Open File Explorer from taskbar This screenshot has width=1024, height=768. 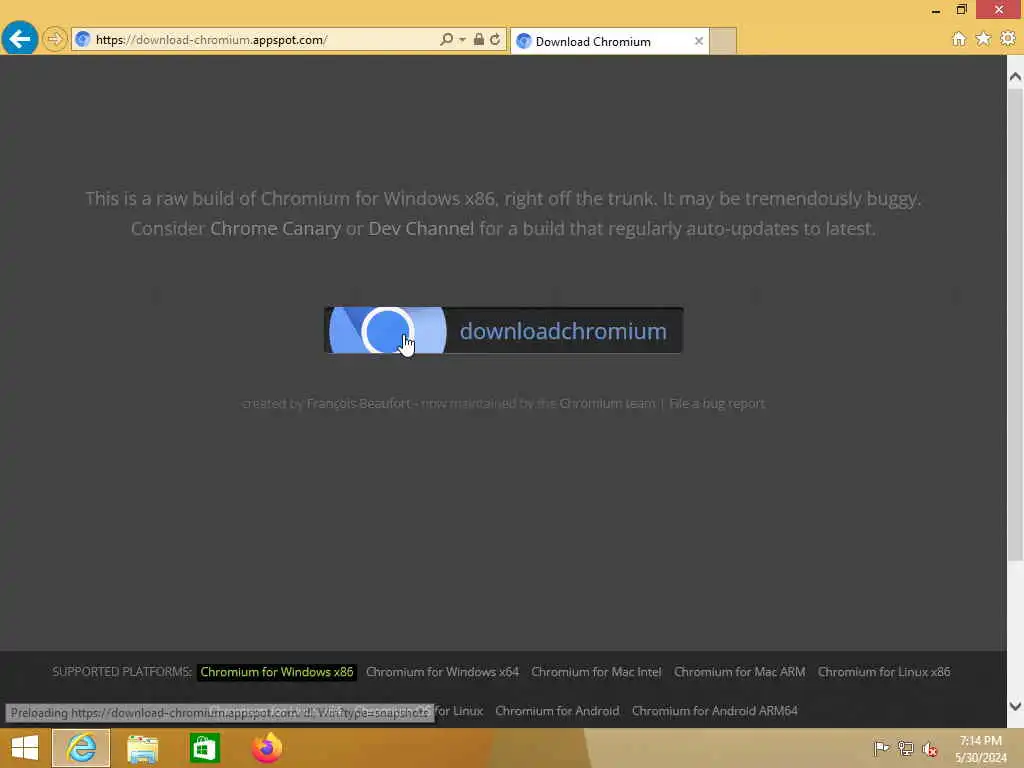point(142,748)
